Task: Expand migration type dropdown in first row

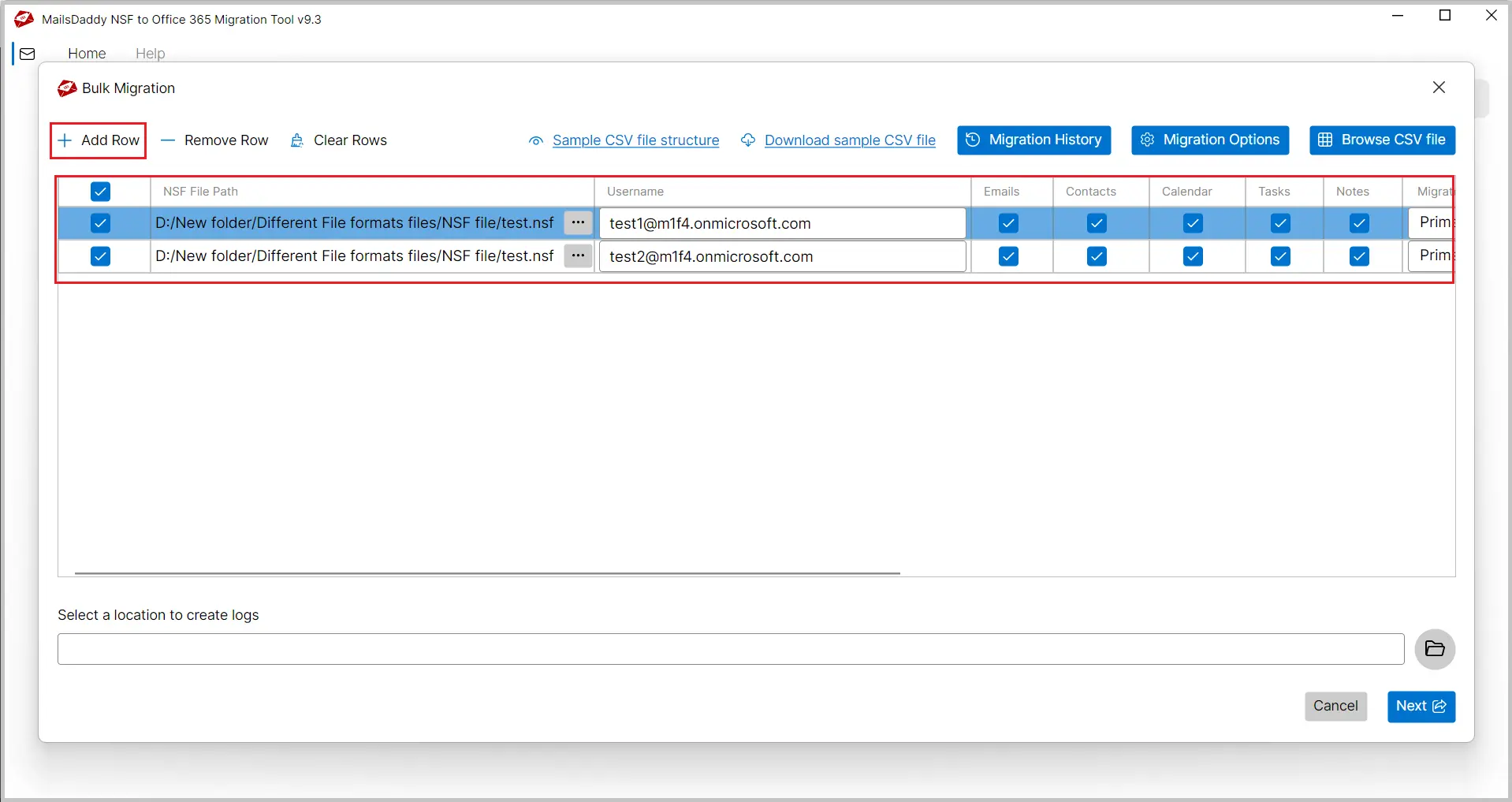Action: pyautogui.click(x=1432, y=223)
